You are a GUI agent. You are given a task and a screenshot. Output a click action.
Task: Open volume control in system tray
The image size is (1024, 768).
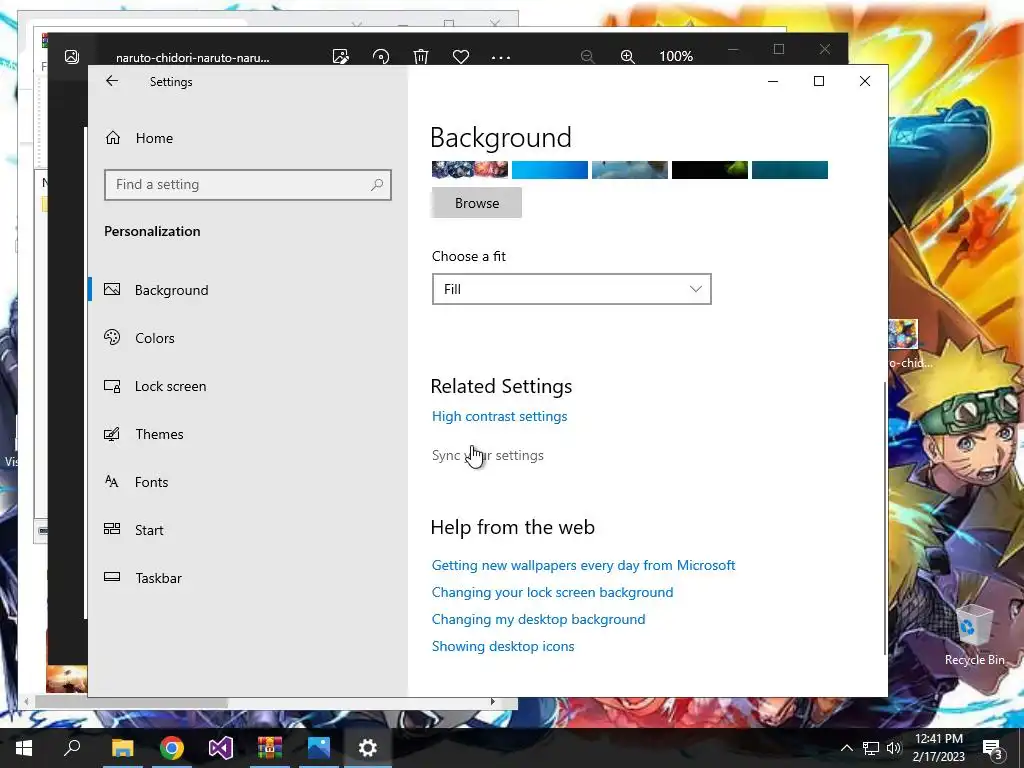pyautogui.click(x=894, y=748)
